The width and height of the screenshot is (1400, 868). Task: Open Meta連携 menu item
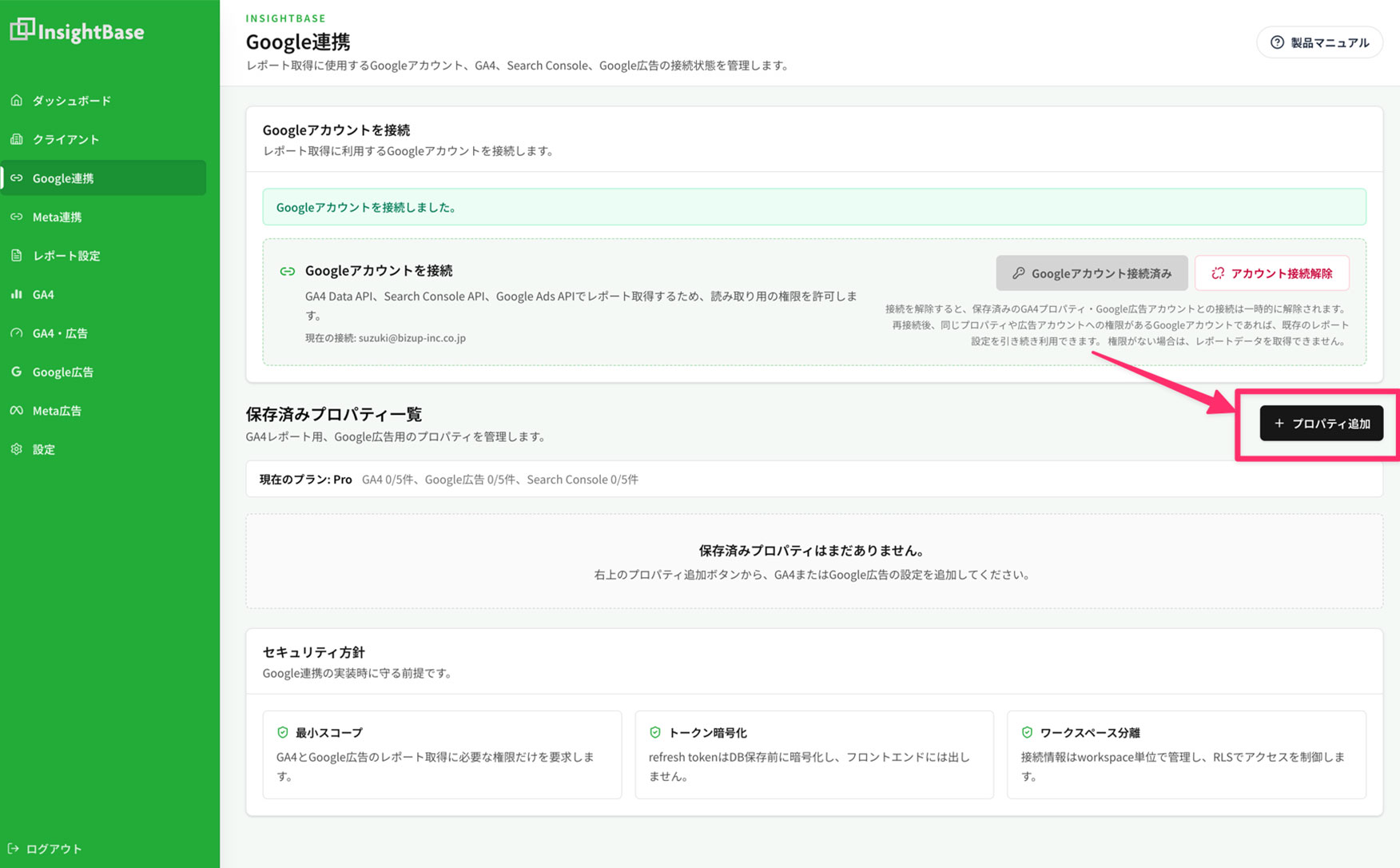click(x=104, y=217)
